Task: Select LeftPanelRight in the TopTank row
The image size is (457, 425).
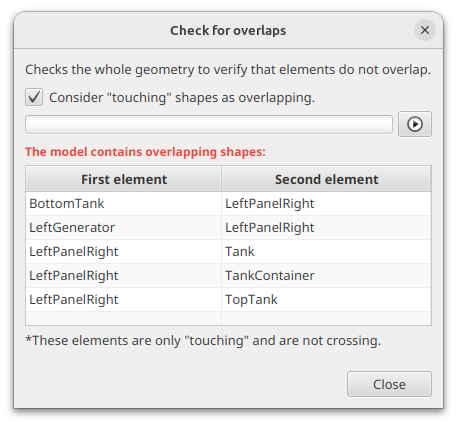Action: click(x=124, y=300)
